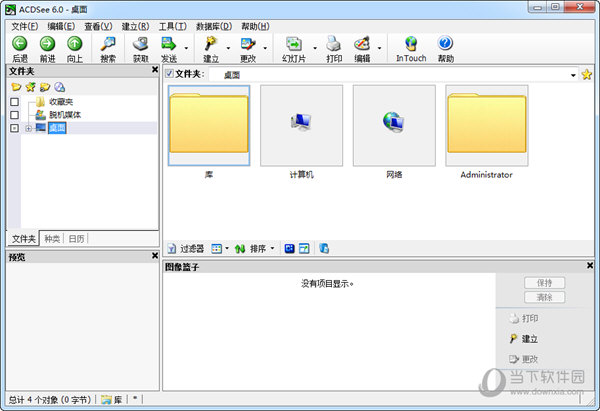Select the Administrator folder thumbnail
Screen dimensions: 600x411
tap(487, 126)
